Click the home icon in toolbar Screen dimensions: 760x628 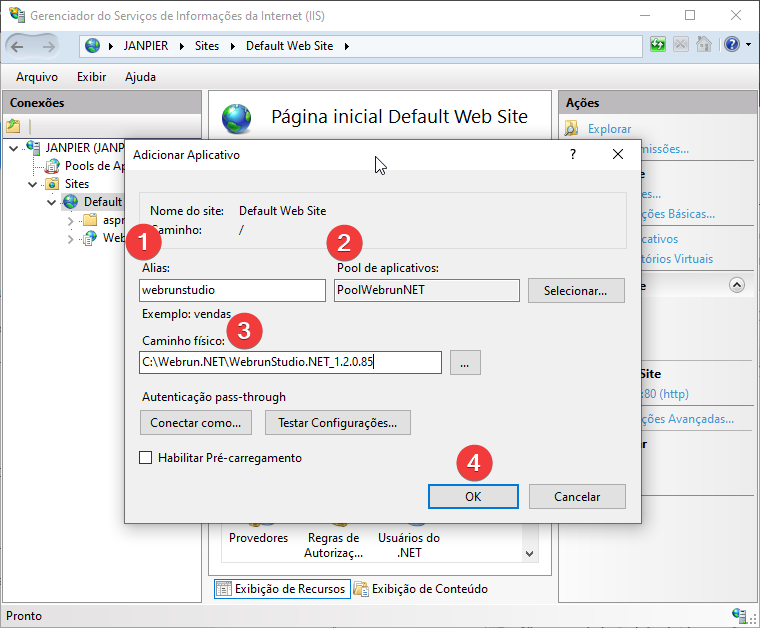704,45
